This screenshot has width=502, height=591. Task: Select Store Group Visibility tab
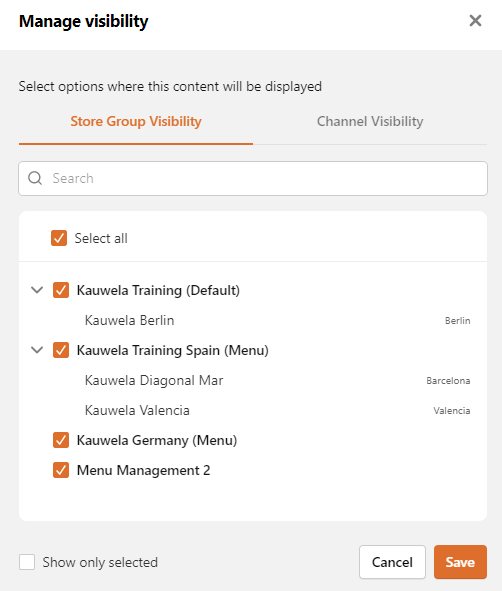136,121
